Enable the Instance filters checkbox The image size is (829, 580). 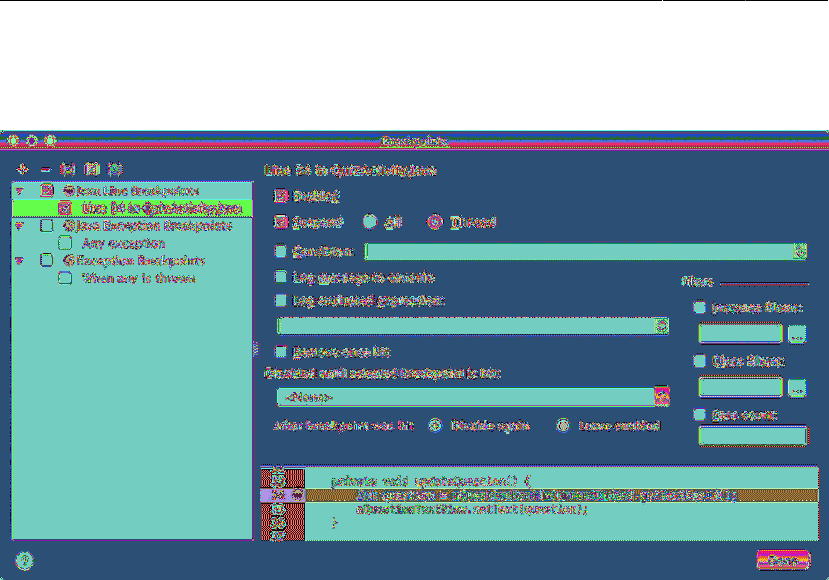pyautogui.click(x=699, y=307)
